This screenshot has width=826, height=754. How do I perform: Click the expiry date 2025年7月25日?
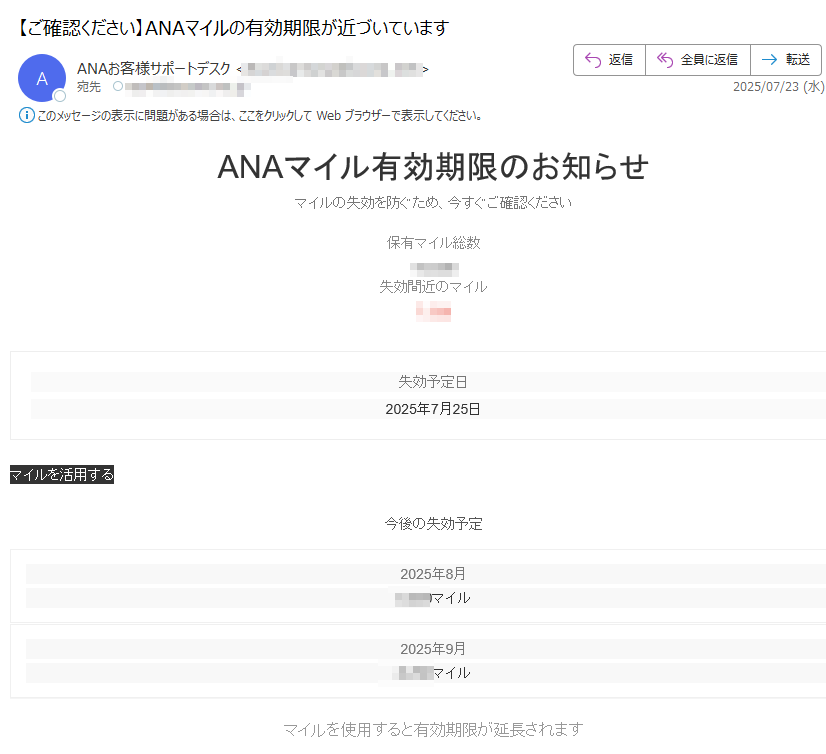(433, 409)
